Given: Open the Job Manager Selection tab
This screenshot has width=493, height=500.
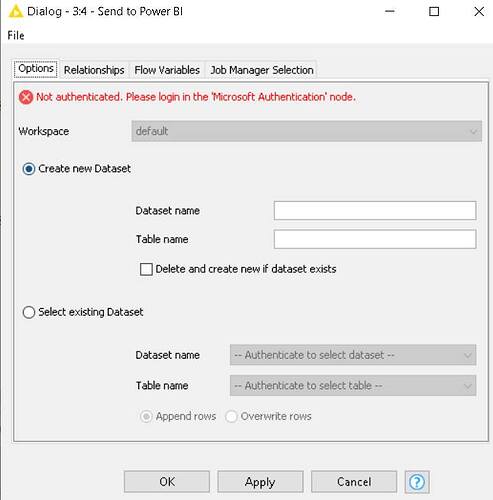Looking at the screenshot, I should pyautogui.click(x=262, y=70).
